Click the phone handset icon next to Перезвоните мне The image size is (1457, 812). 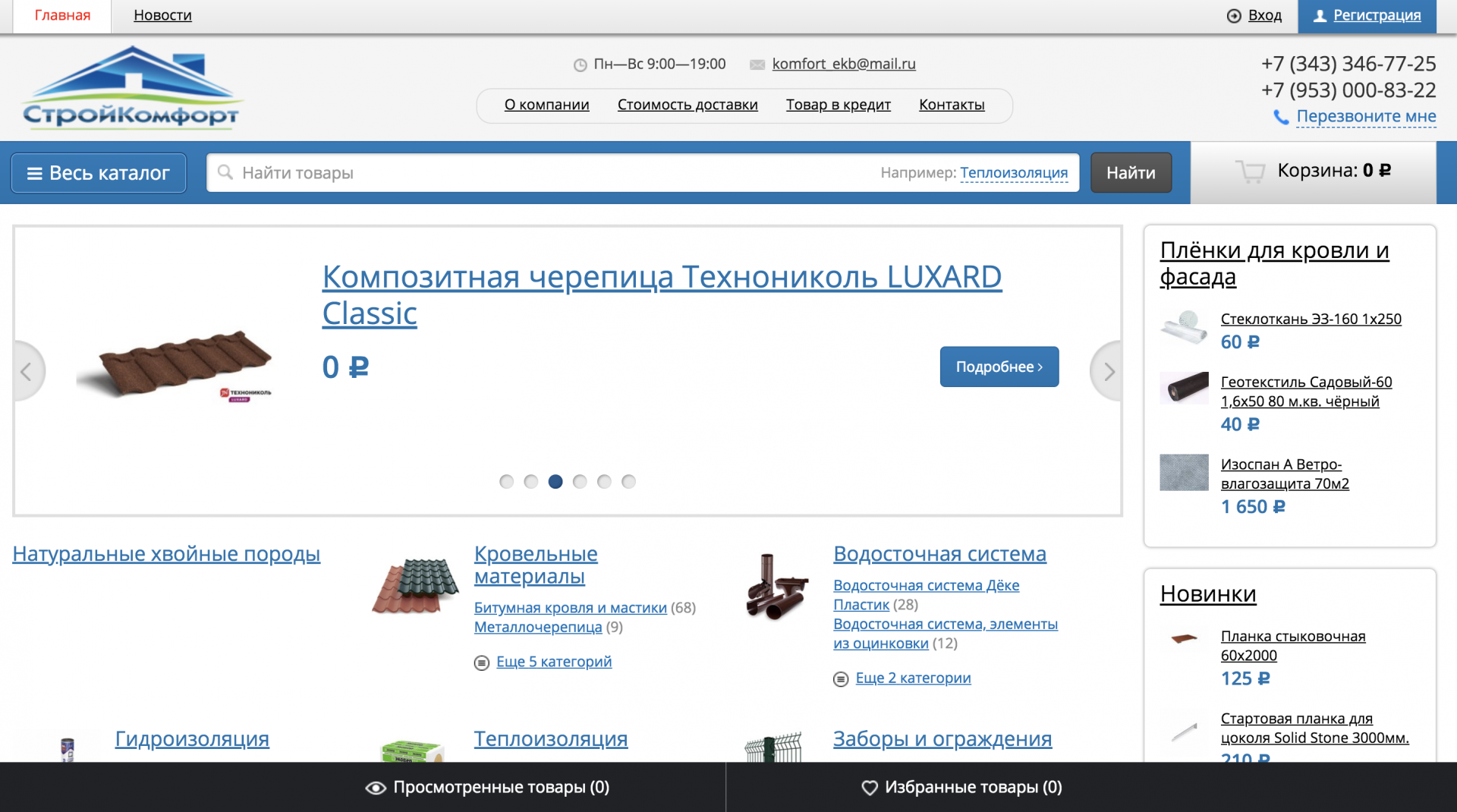point(1280,117)
